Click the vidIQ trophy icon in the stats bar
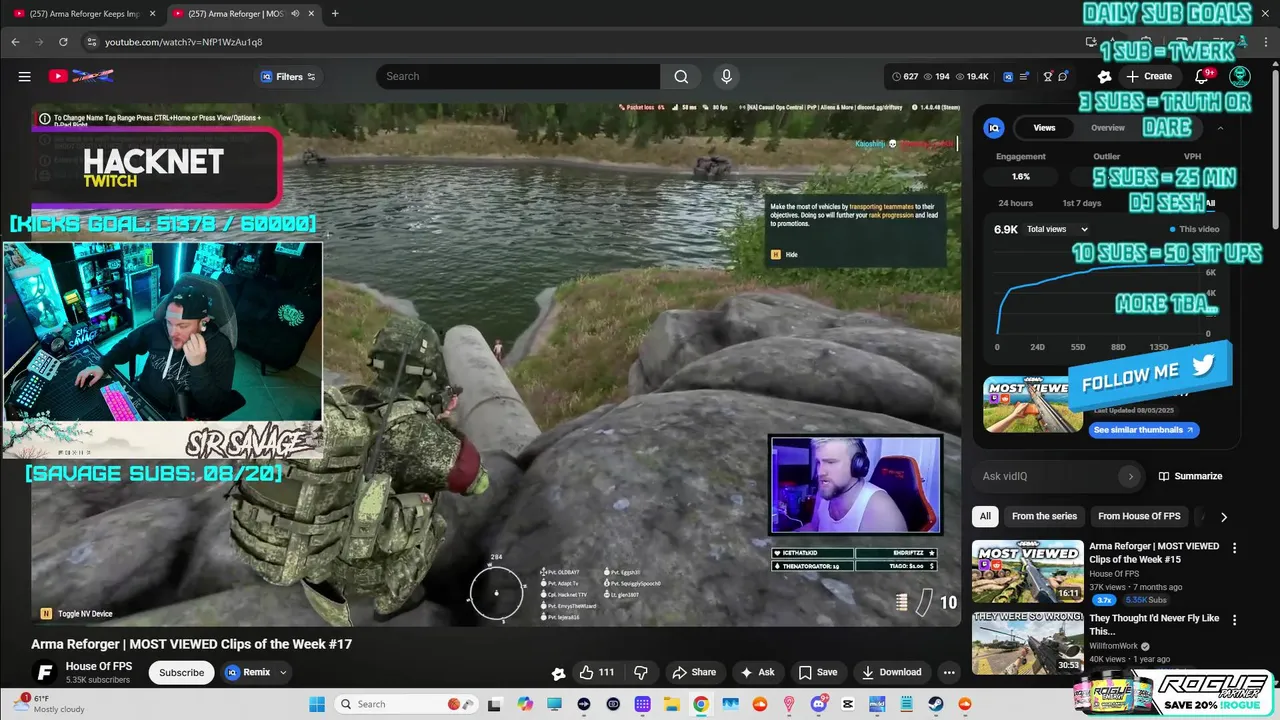The width and height of the screenshot is (1280, 720). click(1048, 76)
